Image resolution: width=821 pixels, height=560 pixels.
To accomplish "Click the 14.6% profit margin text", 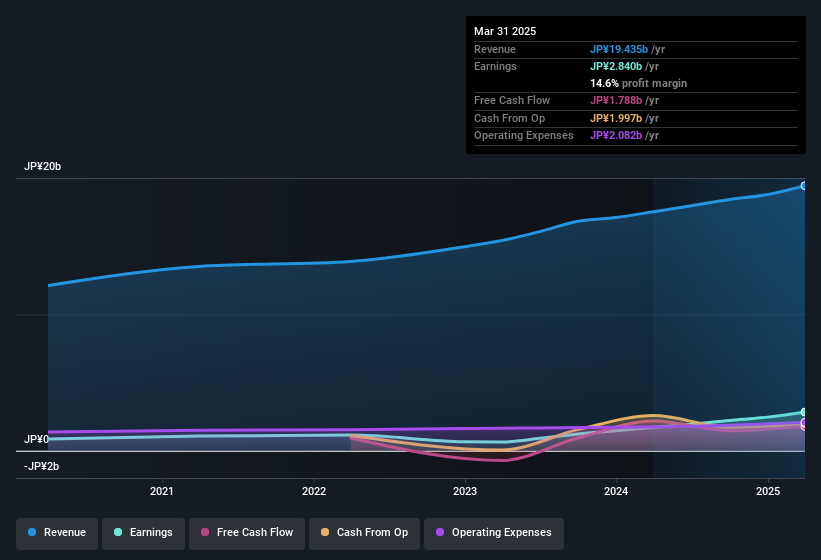I will click(x=638, y=83).
